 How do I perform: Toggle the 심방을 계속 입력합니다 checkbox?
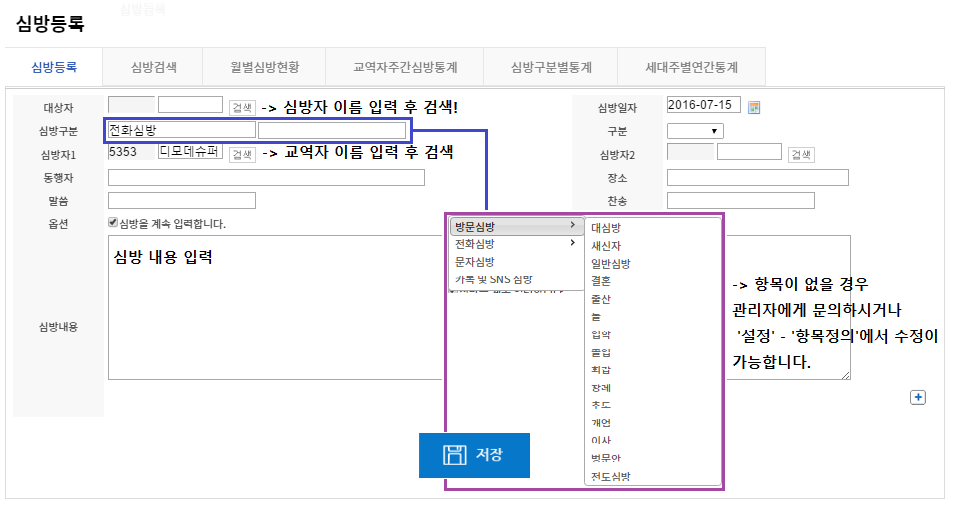coord(113,222)
